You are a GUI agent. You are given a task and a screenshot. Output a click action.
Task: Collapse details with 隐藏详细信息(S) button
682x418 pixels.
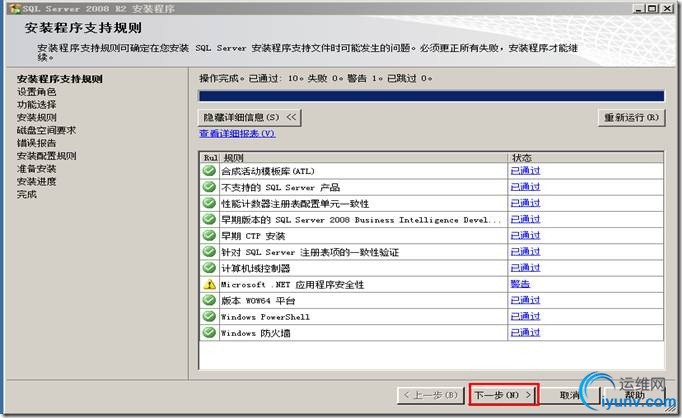pyautogui.click(x=250, y=117)
